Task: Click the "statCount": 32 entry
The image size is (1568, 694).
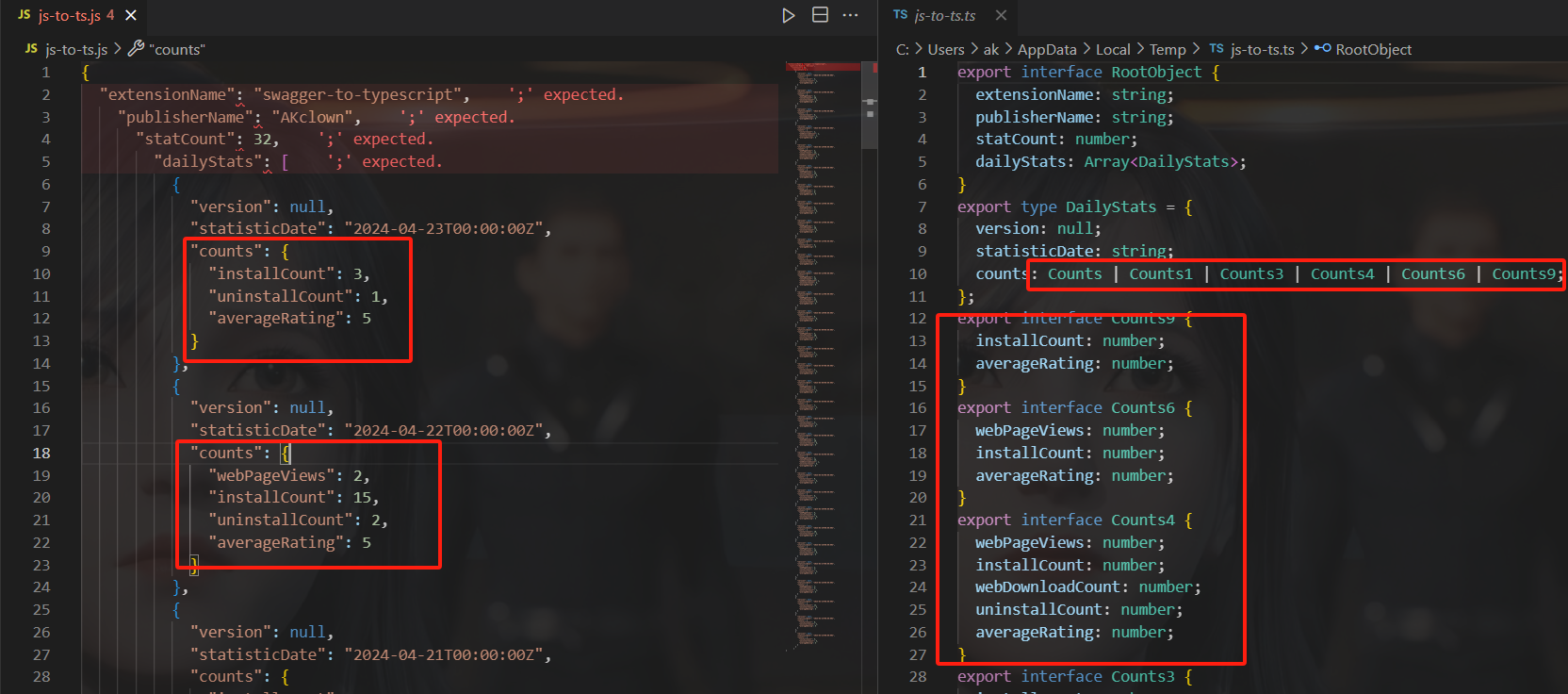Action: (x=208, y=140)
